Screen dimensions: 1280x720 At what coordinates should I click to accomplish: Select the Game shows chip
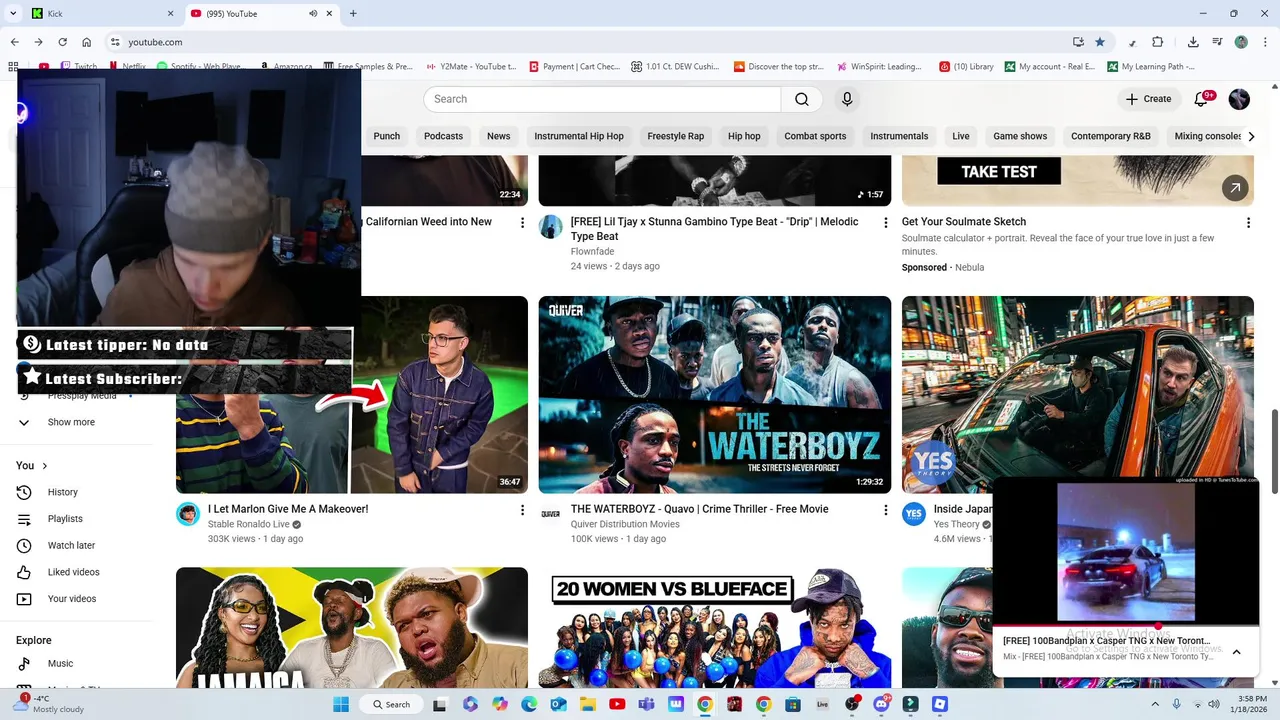[1020, 136]
